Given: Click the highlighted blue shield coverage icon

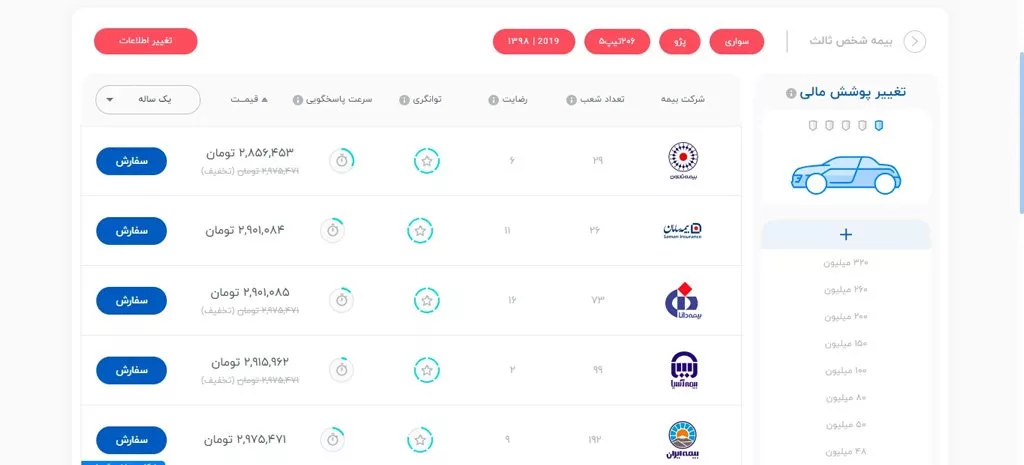Looking at the screenshot, I should click(878, 126).
